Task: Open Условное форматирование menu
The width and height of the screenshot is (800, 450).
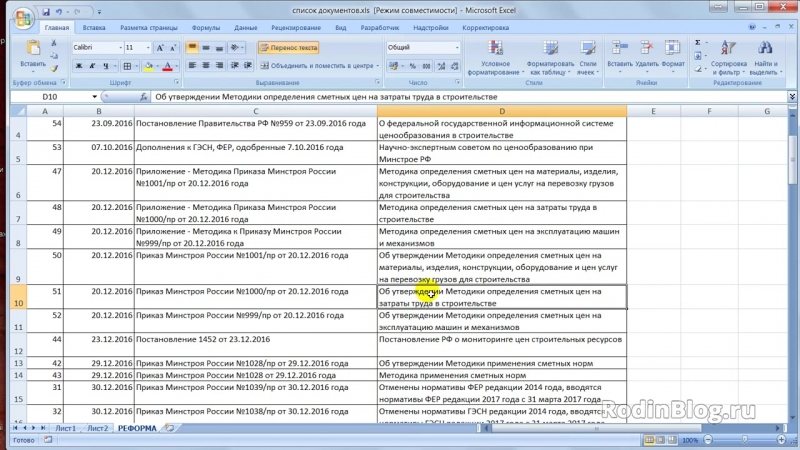Action: pos(495,58)
